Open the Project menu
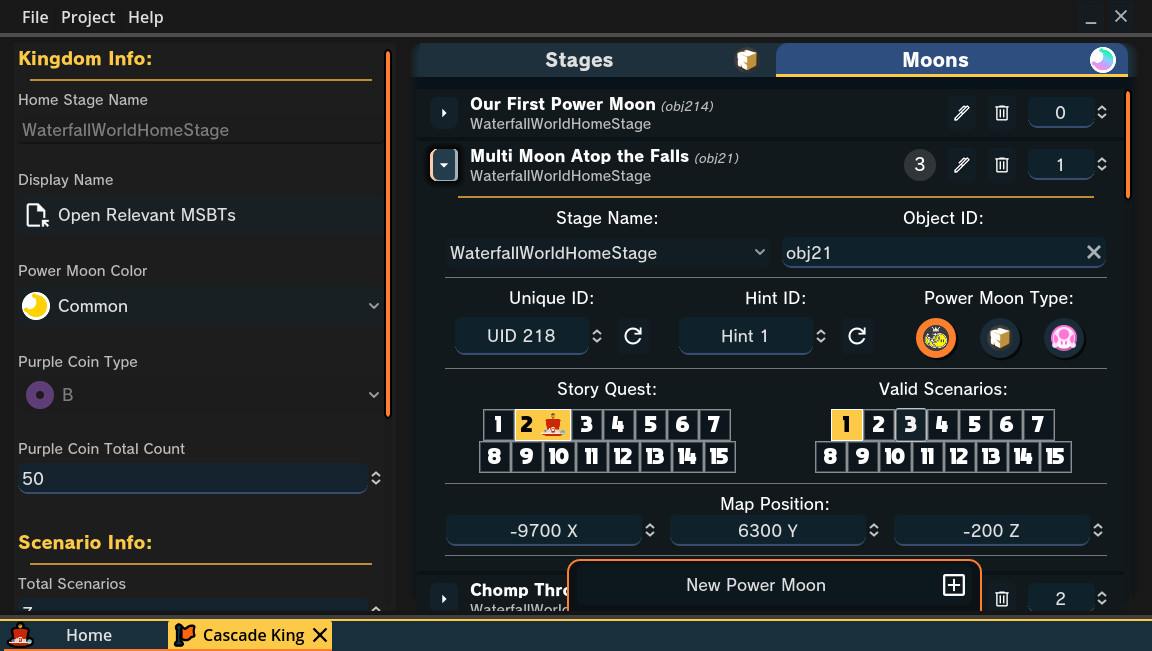This screenshot has width=1152, height=651. 88,17
